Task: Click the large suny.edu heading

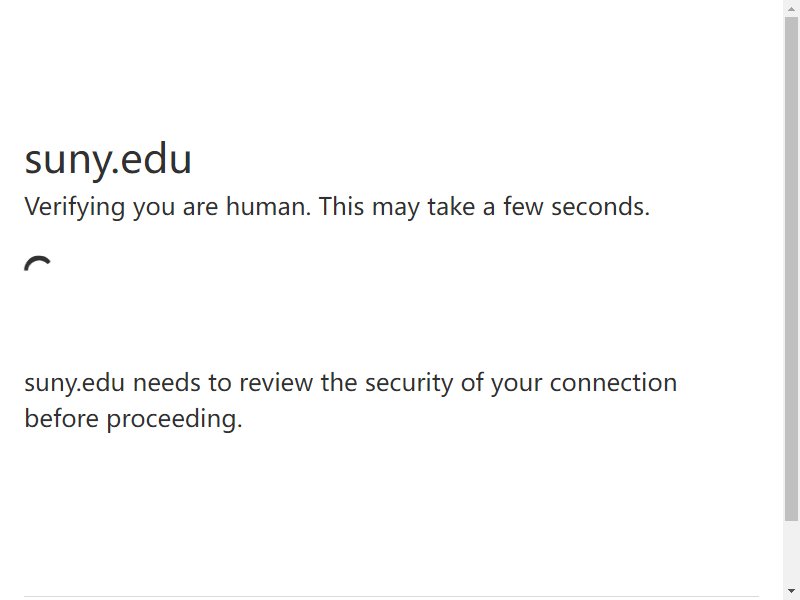Action: pyautogui.click(x=108, y=160)
